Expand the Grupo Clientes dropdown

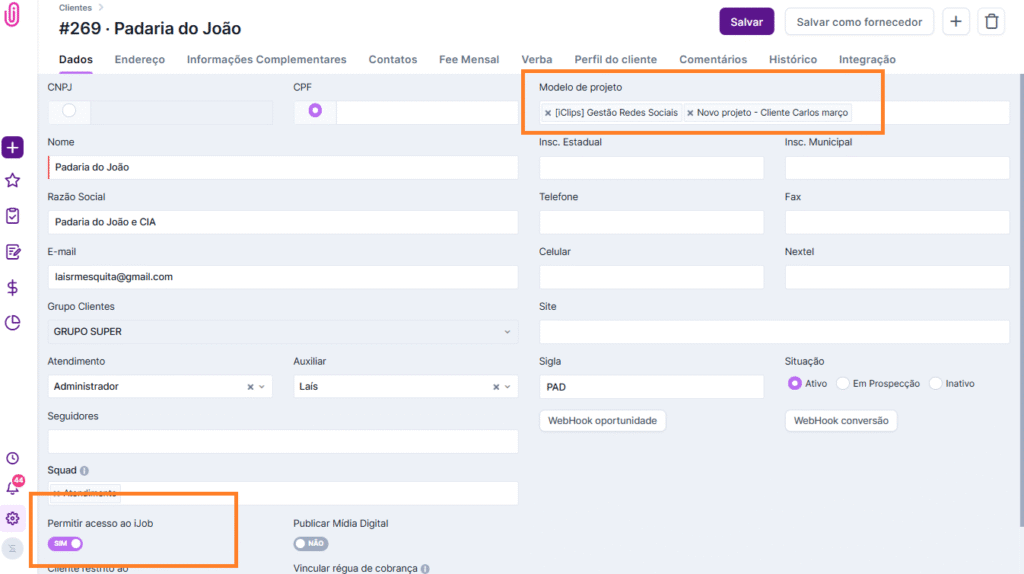tap(507, 331)
